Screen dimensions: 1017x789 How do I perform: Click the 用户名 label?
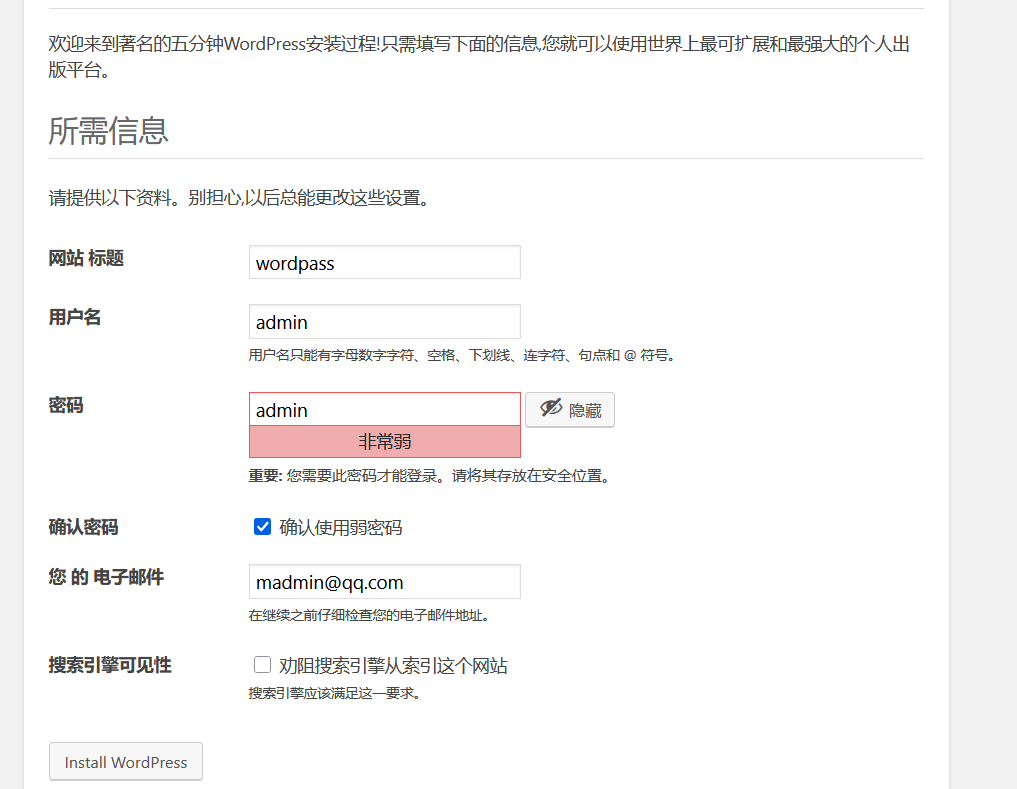(x=75, y=317)
